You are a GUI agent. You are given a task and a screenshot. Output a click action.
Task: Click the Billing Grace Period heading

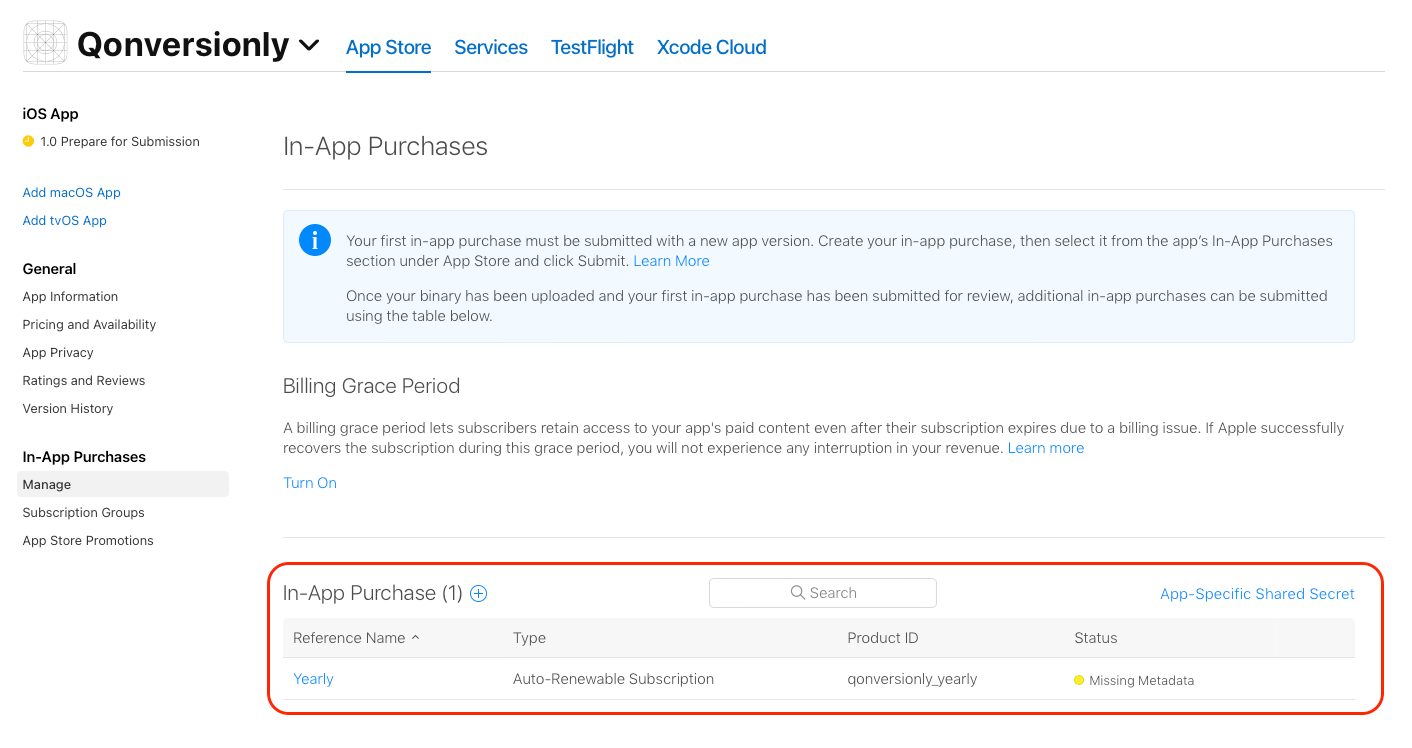click(x=371, y=386)
